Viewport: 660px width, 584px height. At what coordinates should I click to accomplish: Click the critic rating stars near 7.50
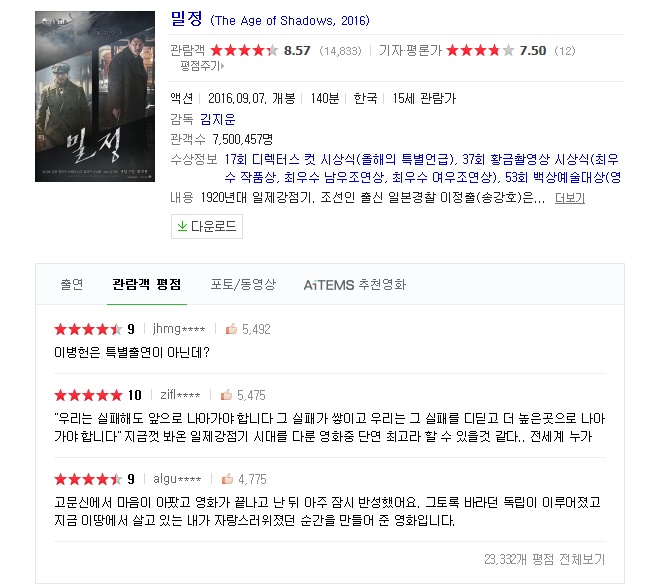(480, 51)
